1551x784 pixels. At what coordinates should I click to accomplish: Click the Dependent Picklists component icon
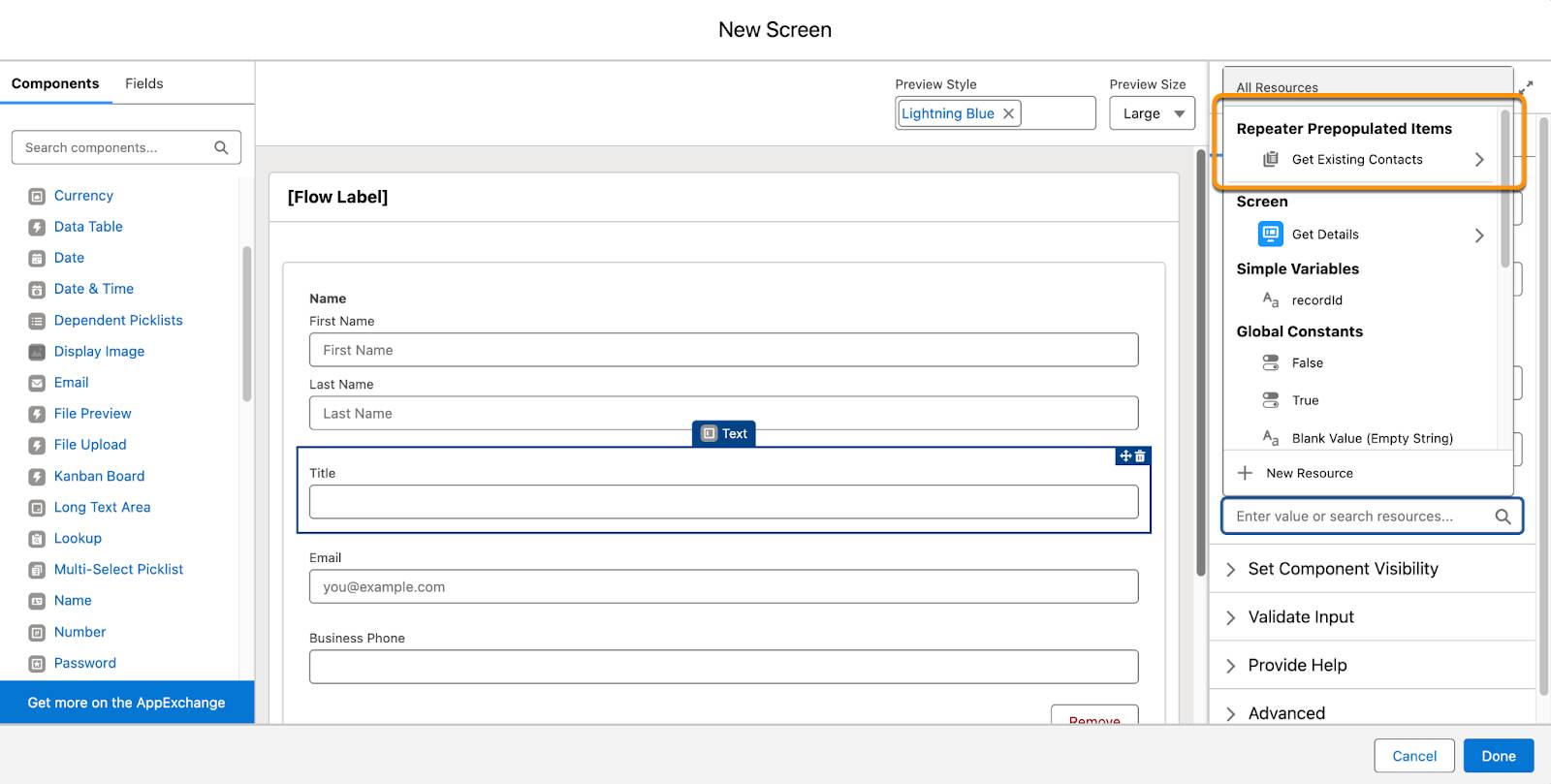coord(37,321)
